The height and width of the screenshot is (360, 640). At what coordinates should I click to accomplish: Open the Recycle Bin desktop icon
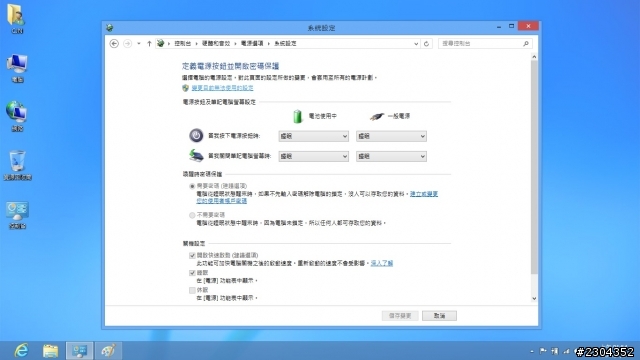17,165
